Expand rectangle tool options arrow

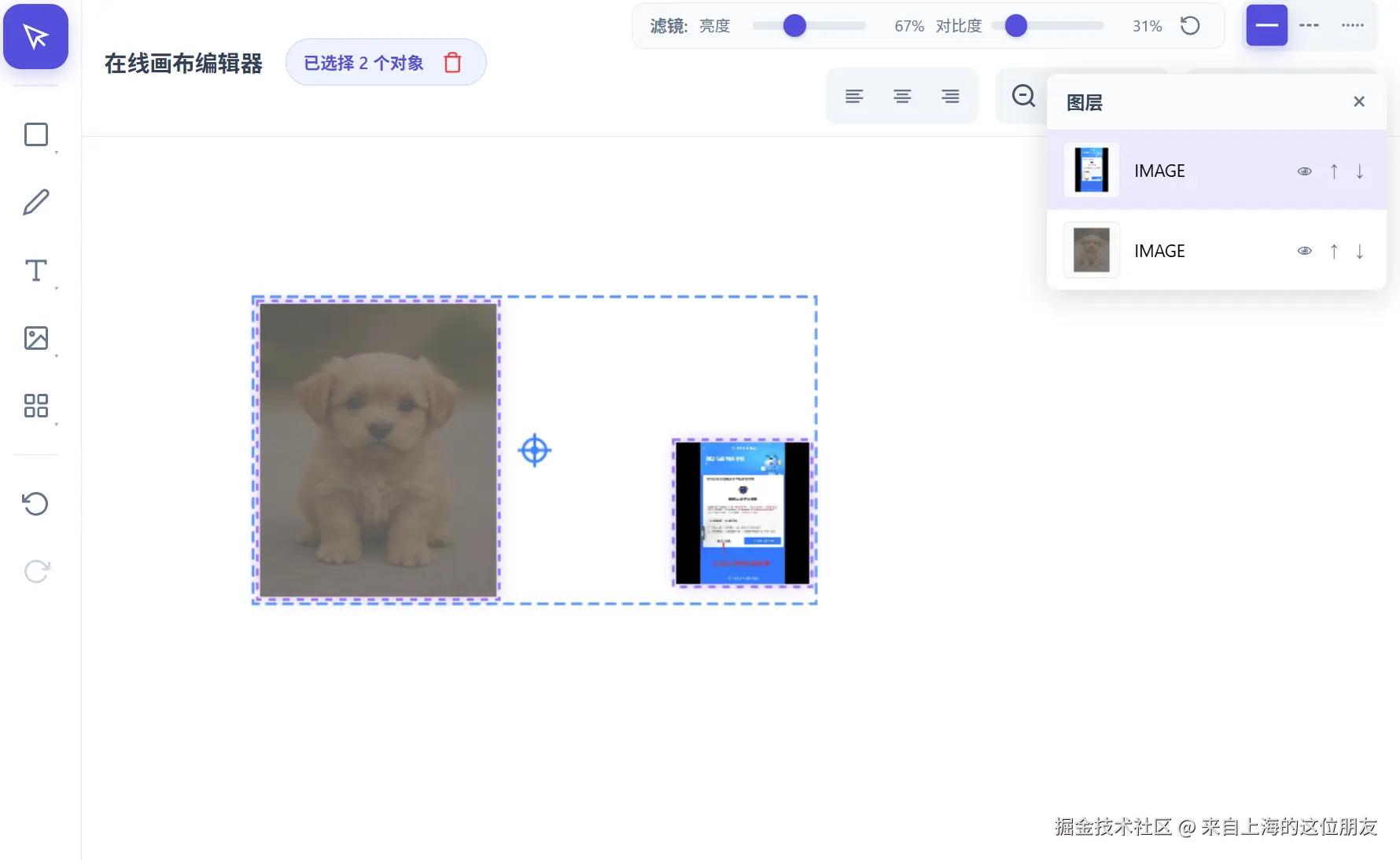click(57, 153)
